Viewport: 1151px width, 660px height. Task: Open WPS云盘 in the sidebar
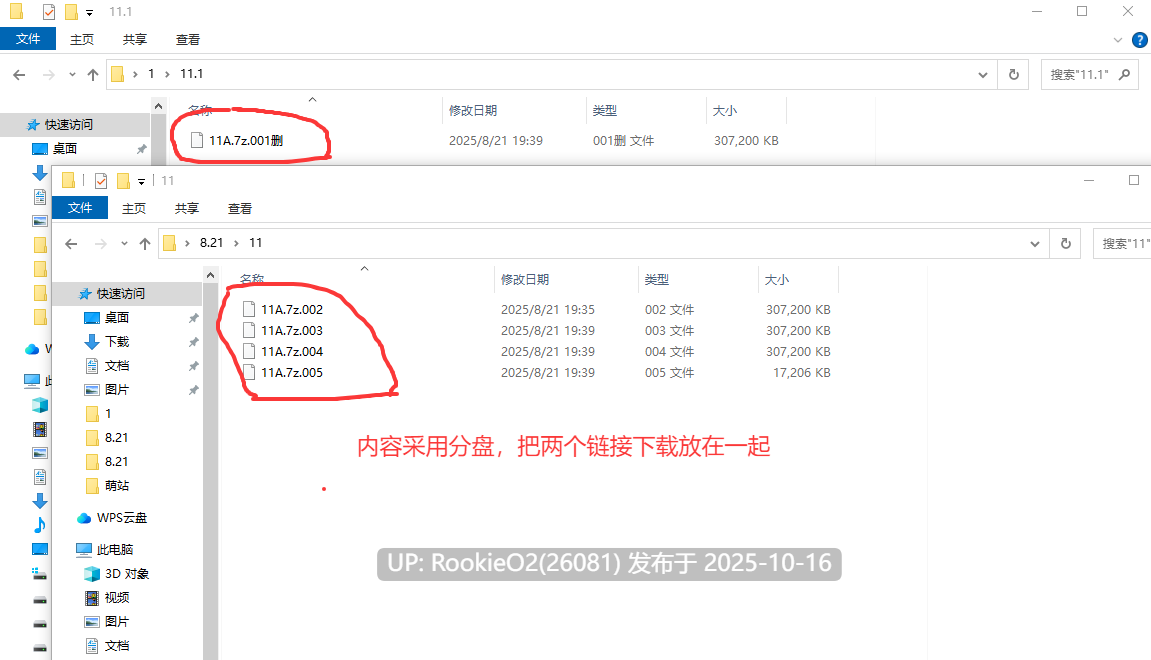tap(122, 518)
